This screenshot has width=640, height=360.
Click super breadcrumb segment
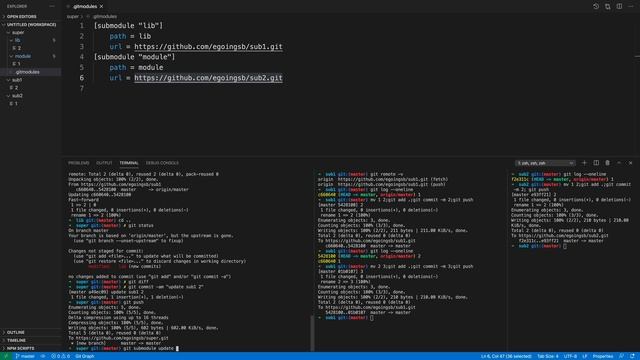(x=73, y=17)
